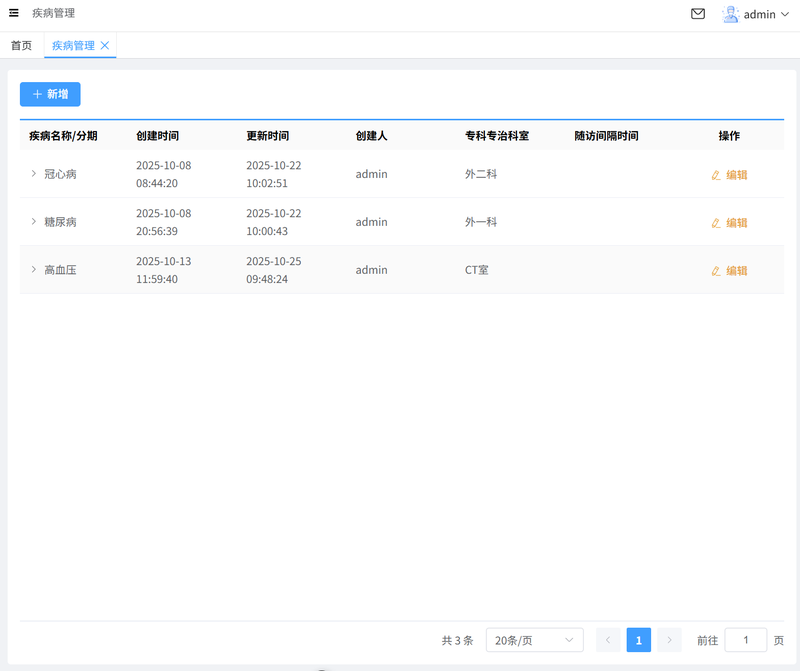Edit the 高血压 entry
This screenshot has height=671, width=800.
[729, 270]
